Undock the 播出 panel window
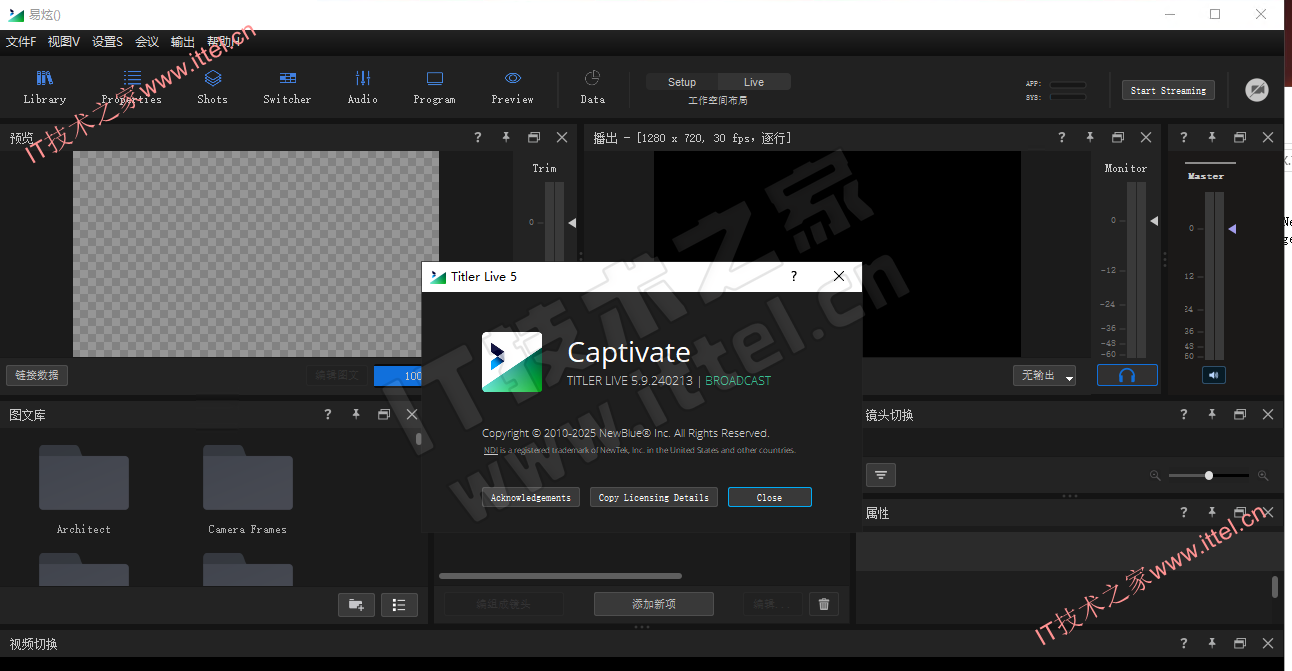The height and width of the screenshot is (671, 1292). pos(1118,137)
